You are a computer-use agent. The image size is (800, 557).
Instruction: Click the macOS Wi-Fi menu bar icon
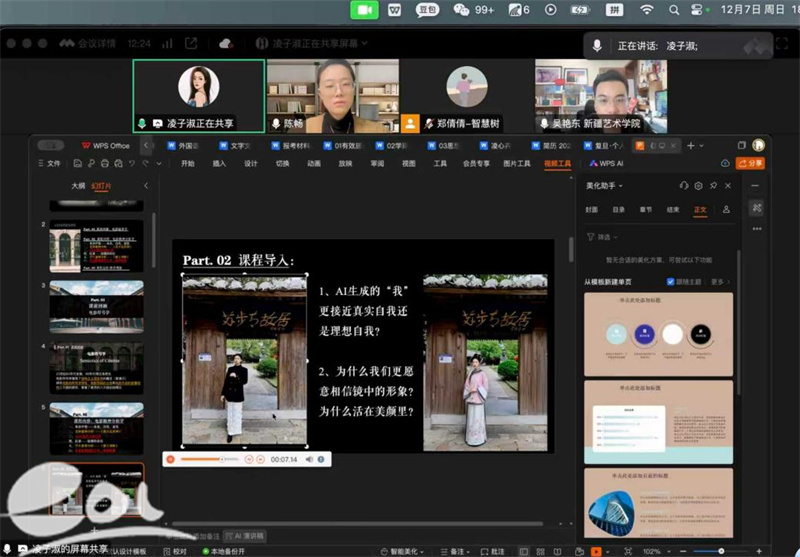(647, 10)
